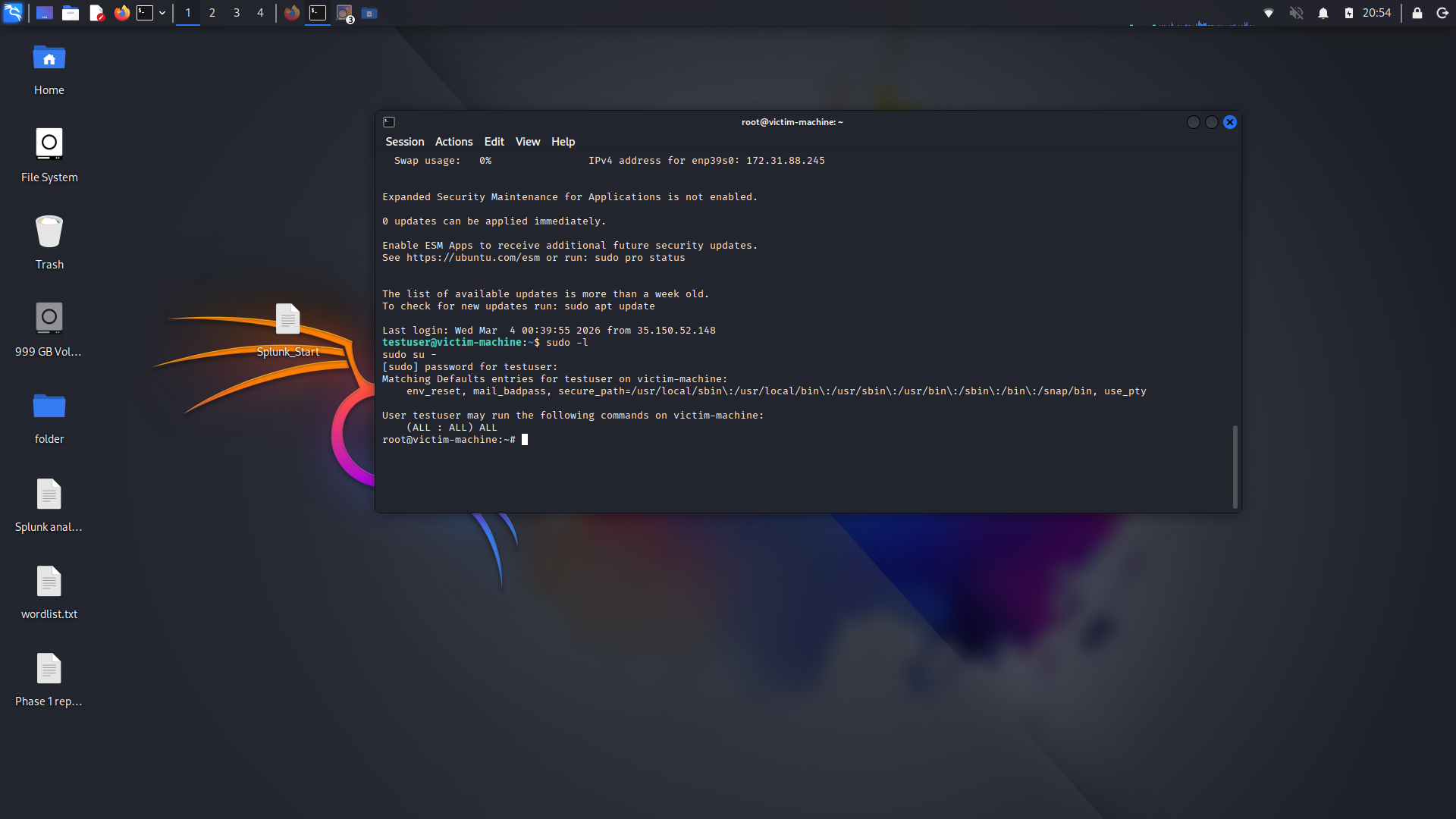Open the View menu in QTerminal
1456x819 pixels.
pyautogui.click(x=527, y=142)
